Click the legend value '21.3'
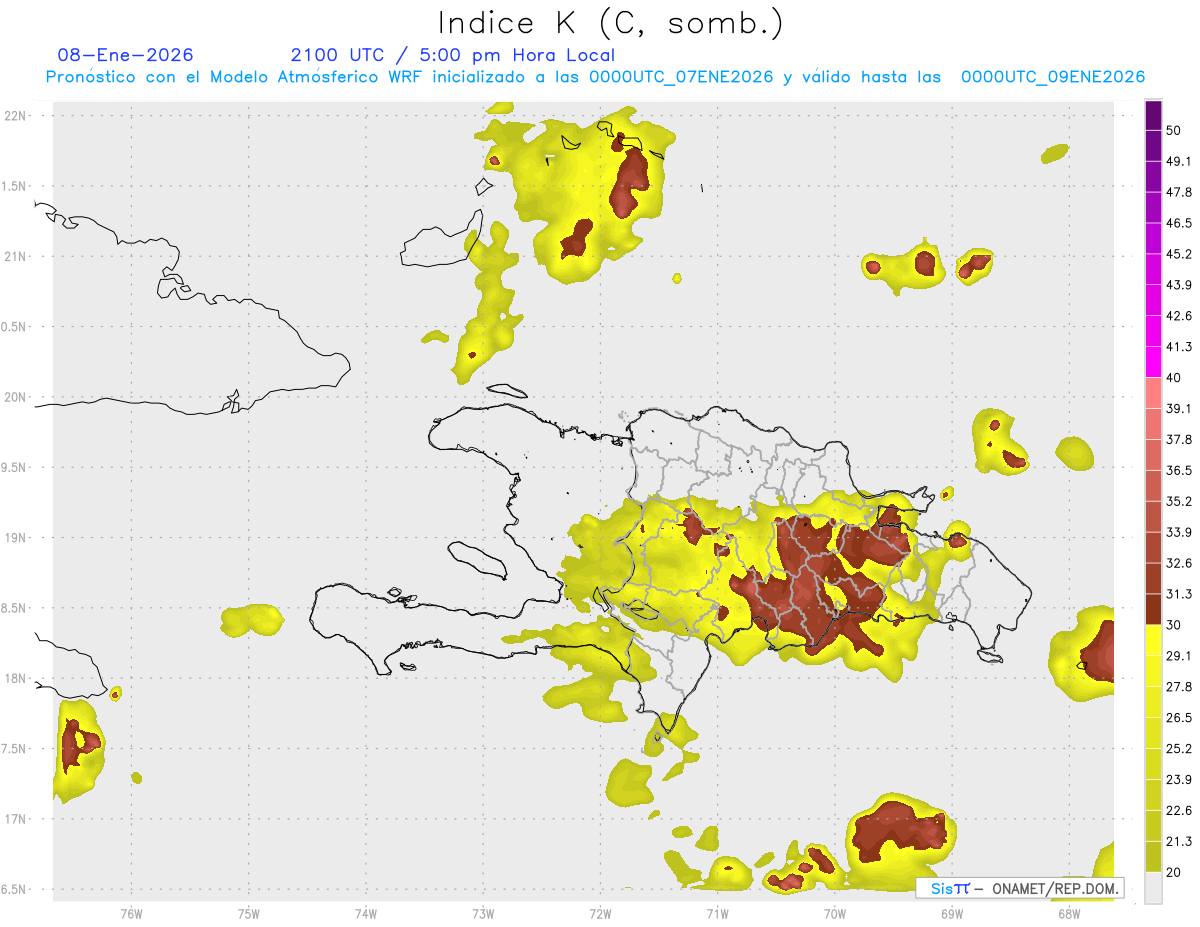 tap(1179, 841)
